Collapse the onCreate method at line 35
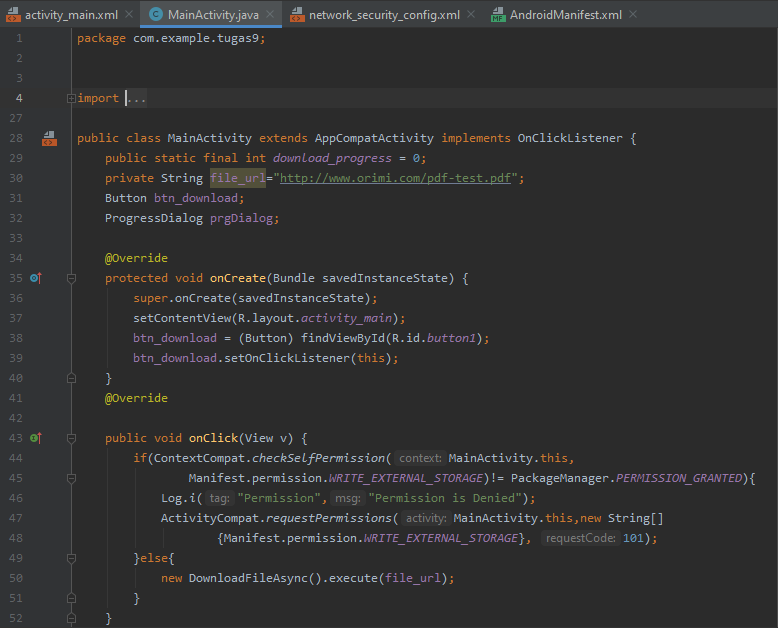This screenshot has width=778, height=628. click(x=71, y=278)
